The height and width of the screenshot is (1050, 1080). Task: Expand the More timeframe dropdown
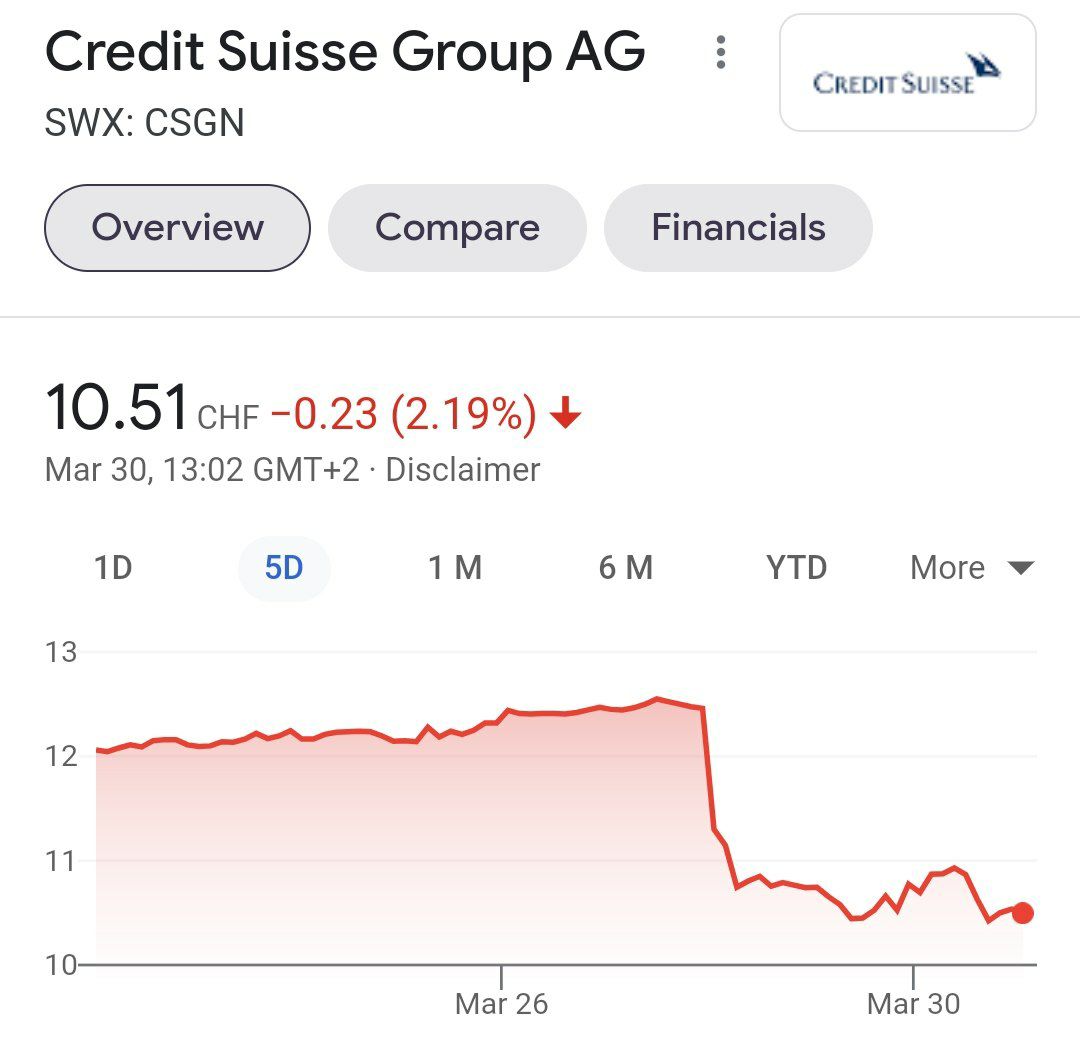945,567
